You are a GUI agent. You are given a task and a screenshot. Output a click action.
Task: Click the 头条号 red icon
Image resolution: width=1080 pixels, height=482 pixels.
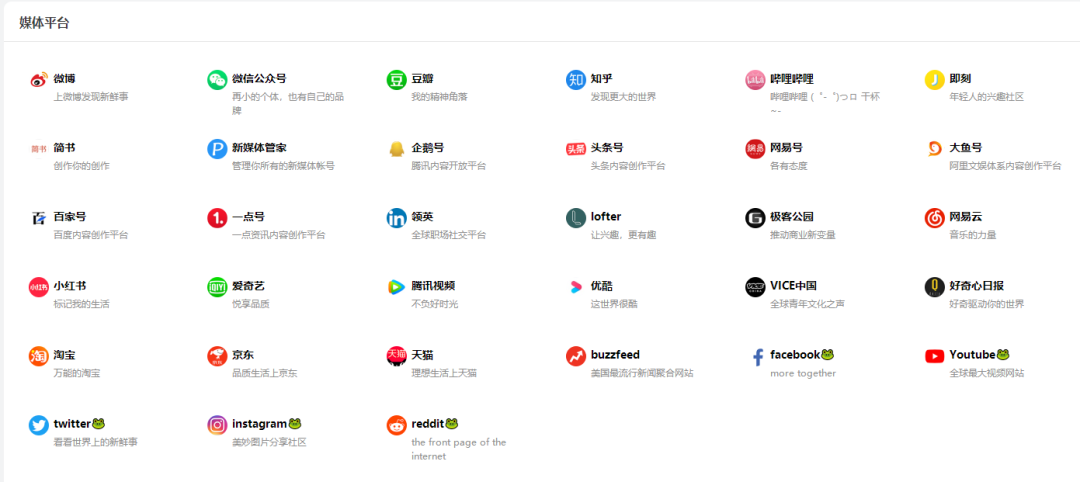576,149
